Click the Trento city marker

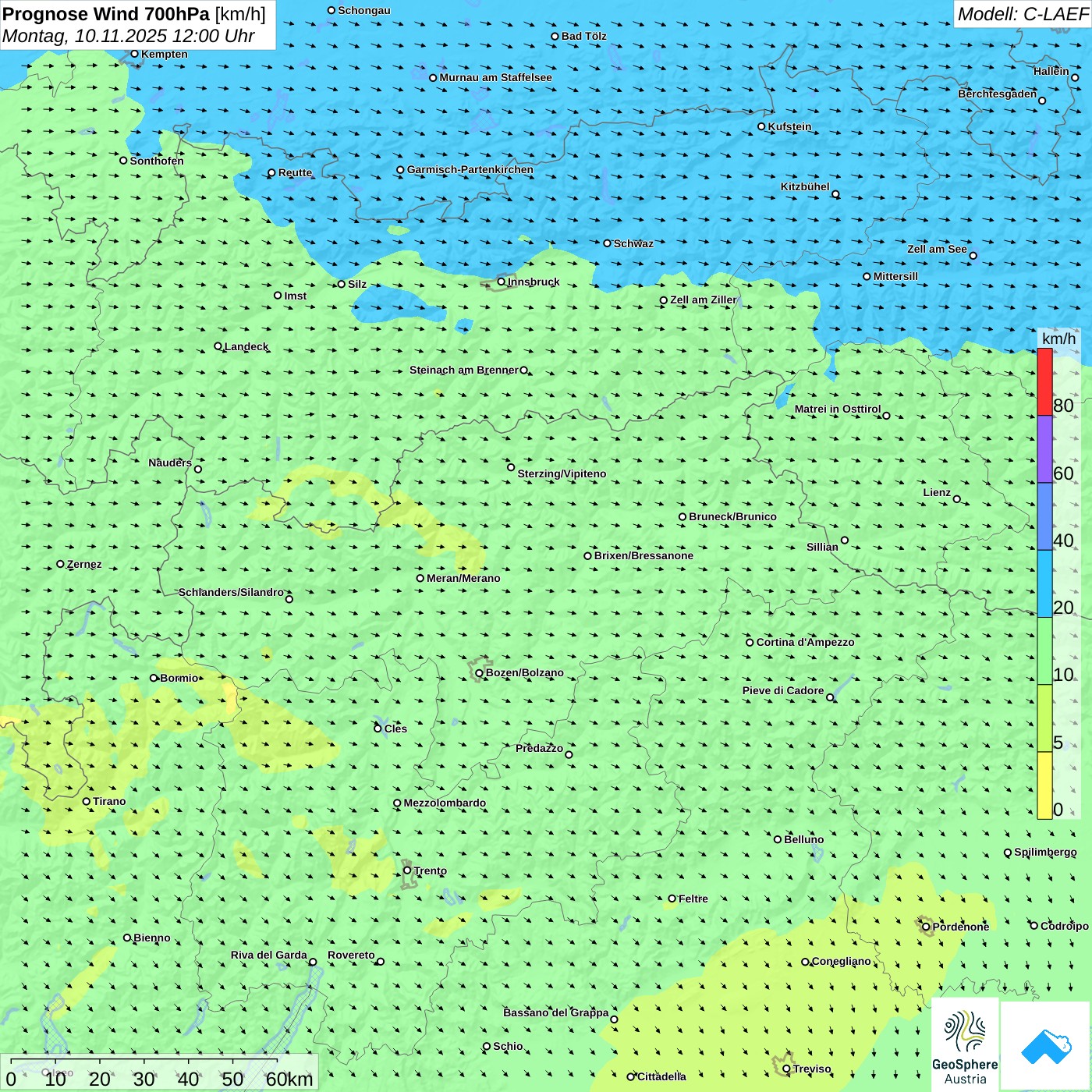pyautogui.click(x=407, y=870)
